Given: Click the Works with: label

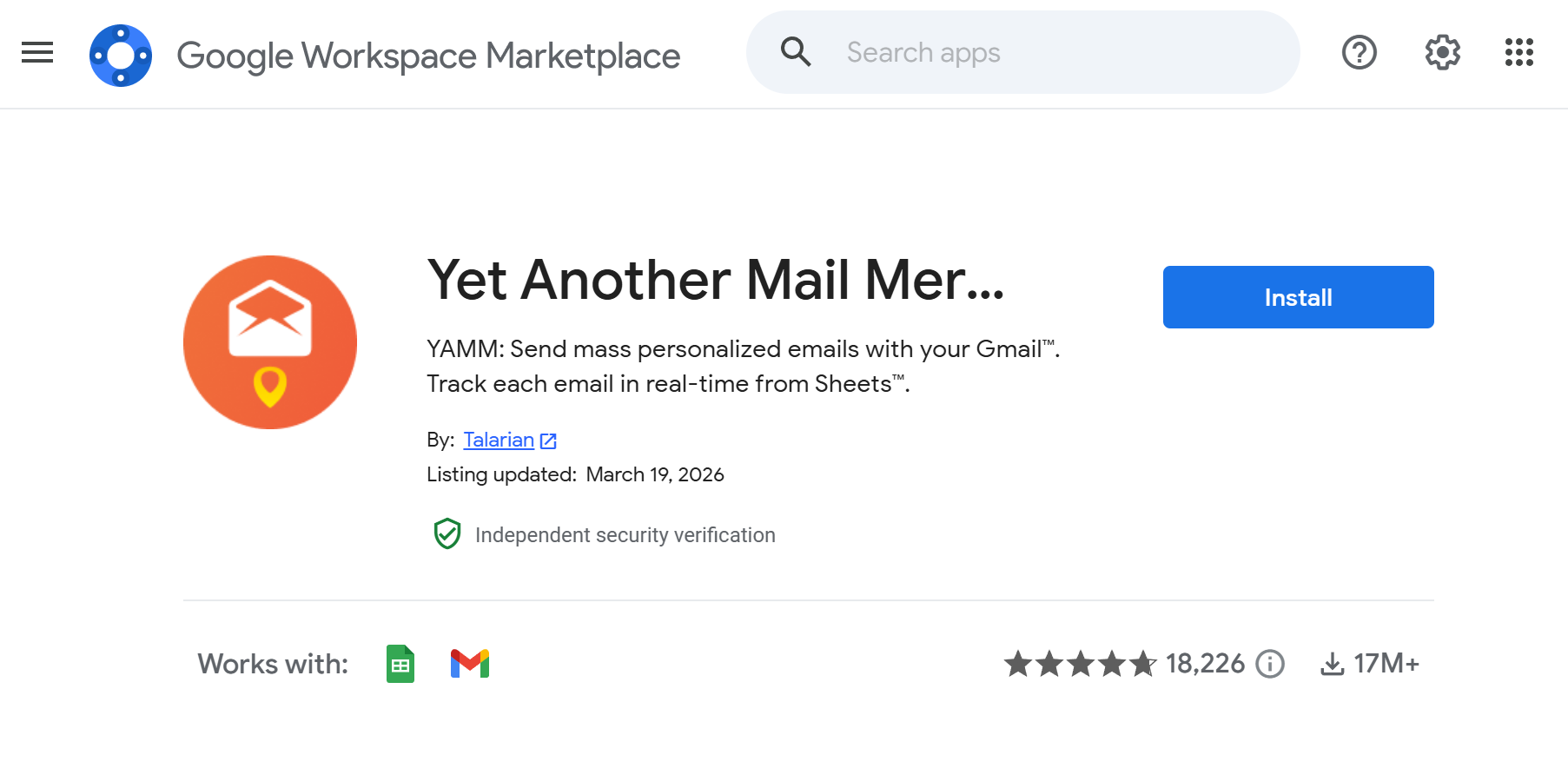Looking at the screenshot, I should 273,664.
